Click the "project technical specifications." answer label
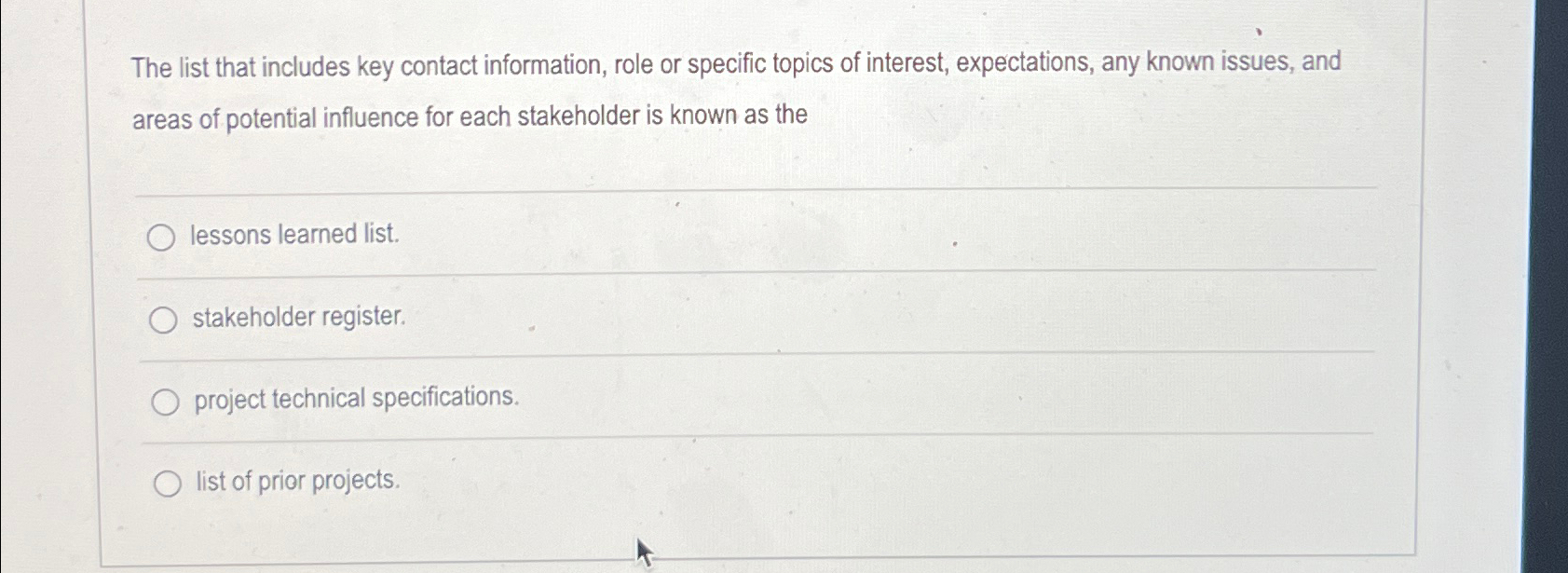 357,399
